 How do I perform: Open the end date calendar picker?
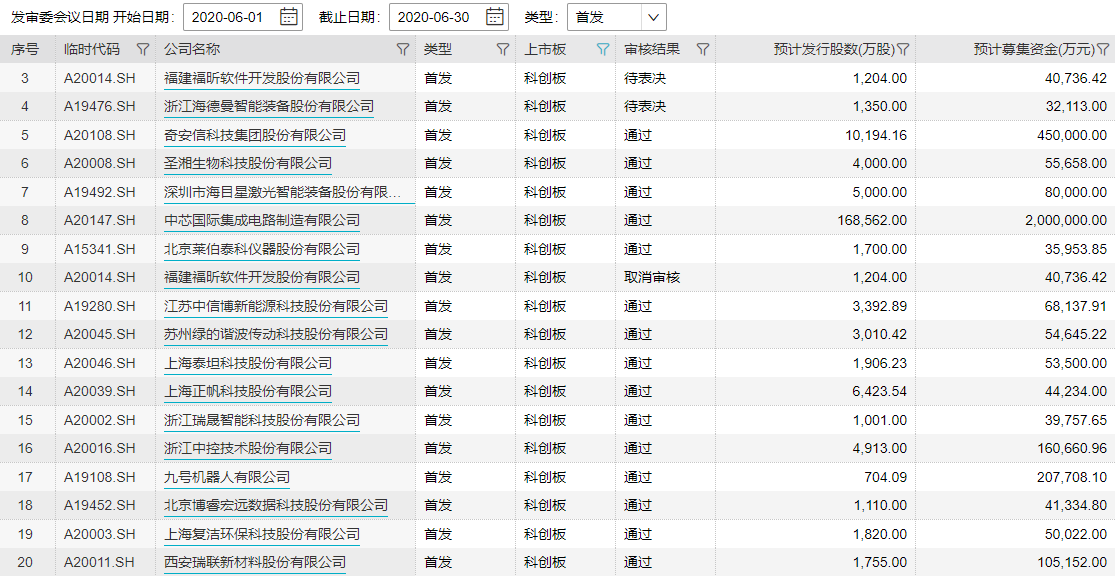tap(495, 17)
